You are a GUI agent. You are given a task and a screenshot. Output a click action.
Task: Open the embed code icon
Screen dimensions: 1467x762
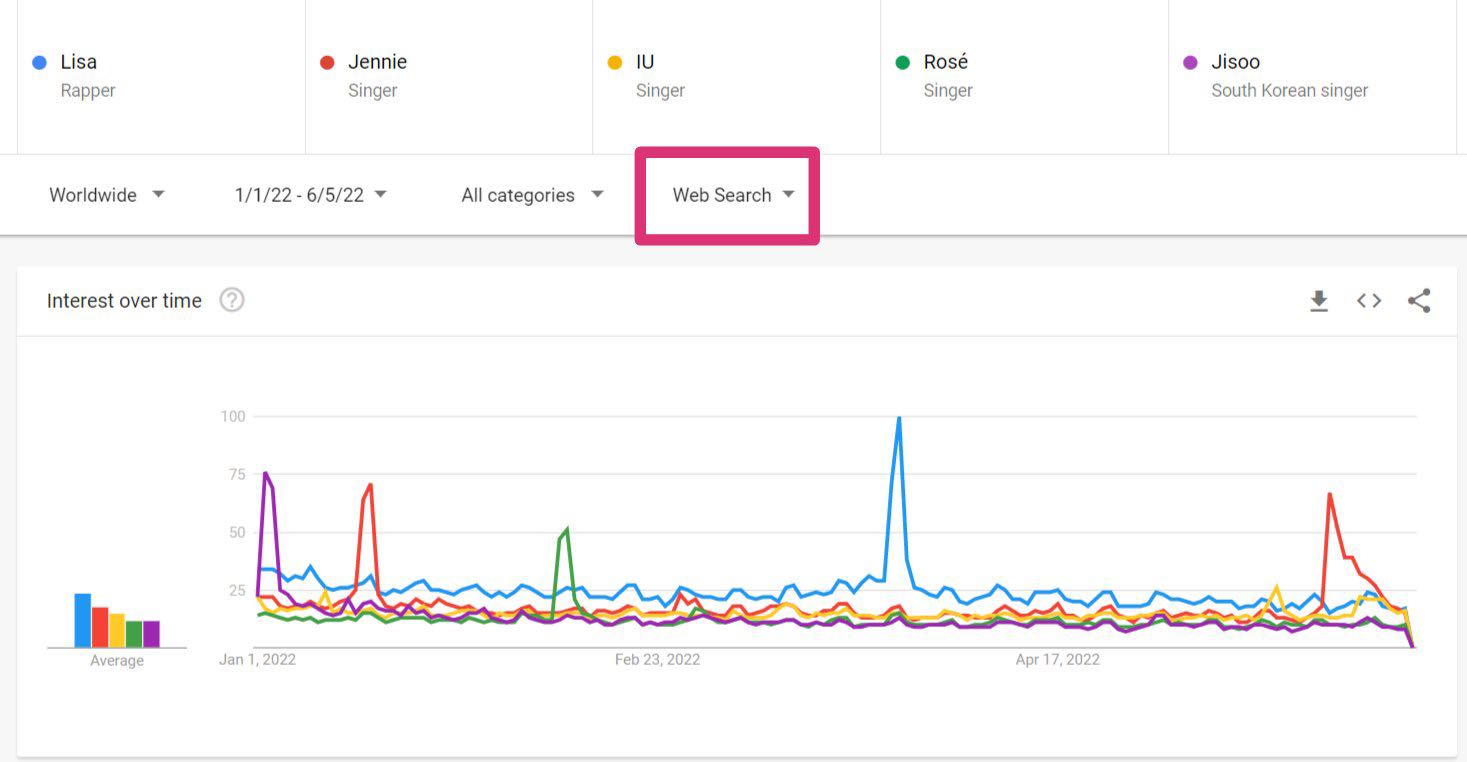(x=1369, y=301)
